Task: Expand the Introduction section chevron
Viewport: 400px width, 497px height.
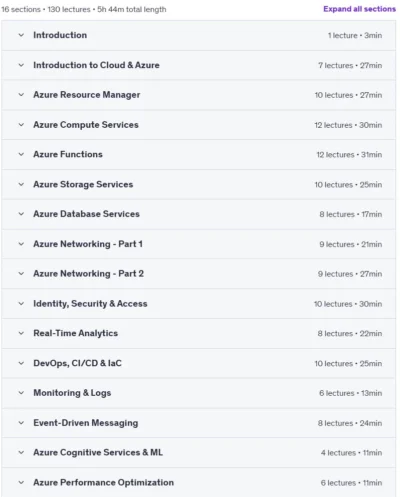Action: pyautogui.click(x=21, y=35)
